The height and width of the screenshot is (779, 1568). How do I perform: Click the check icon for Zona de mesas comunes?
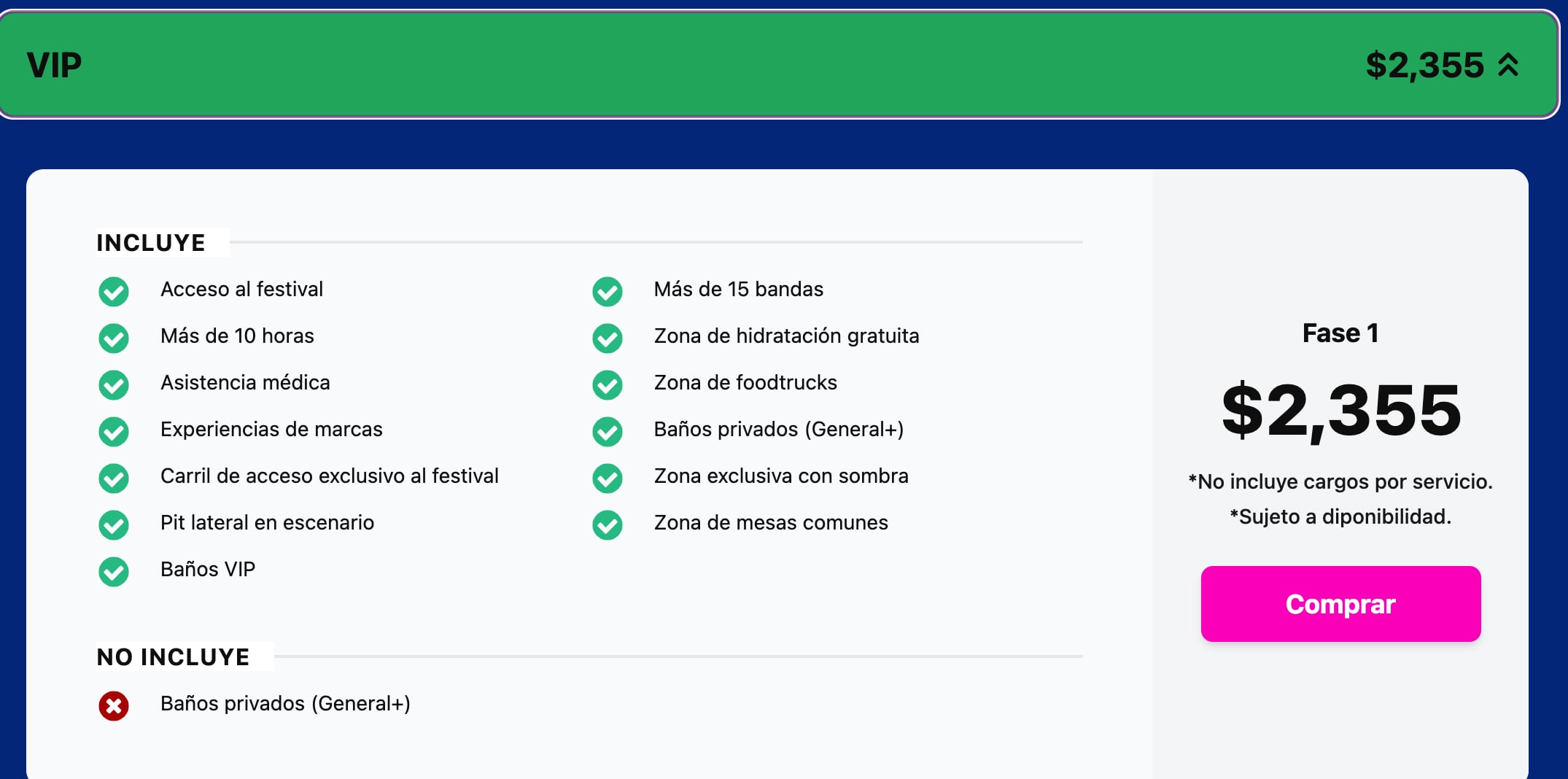pyautogui.click(x=608, y=525)
